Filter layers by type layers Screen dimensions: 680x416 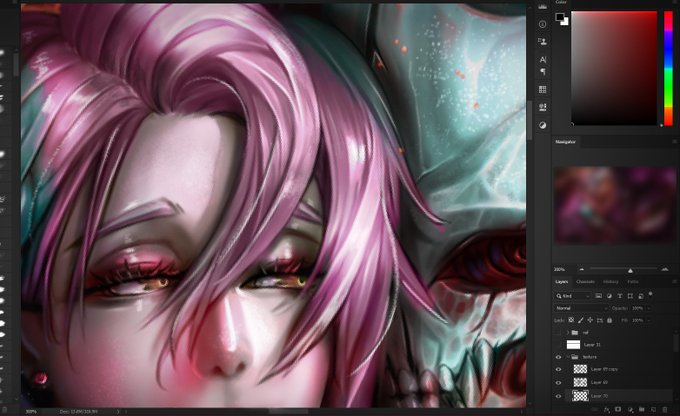(620, 296)
